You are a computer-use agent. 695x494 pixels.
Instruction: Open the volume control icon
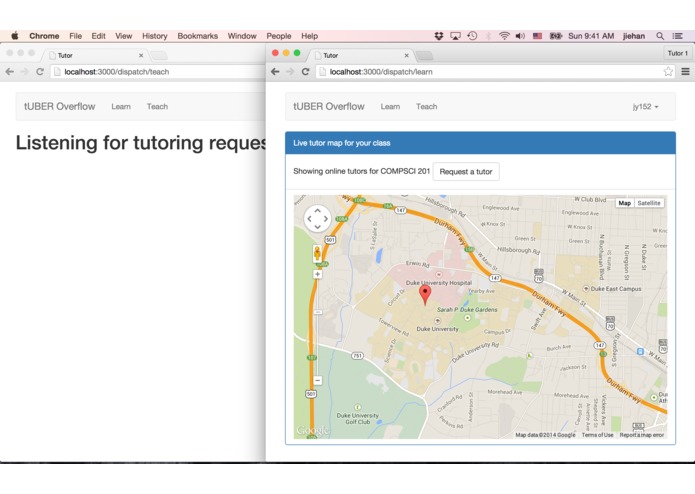(520, 36)
